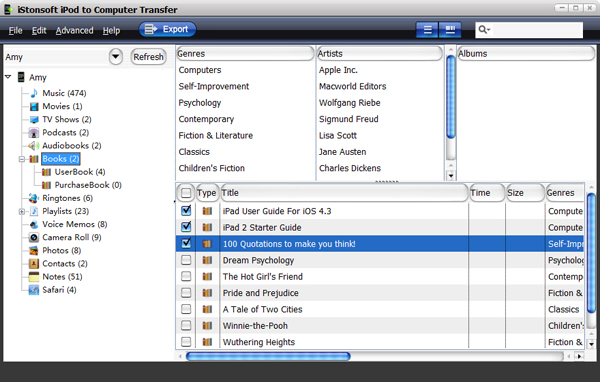The height and width of the screenshot is (382, 600).
Task: Click book type icon of Wuthering Heights
Action: click(x=207, y=342)
